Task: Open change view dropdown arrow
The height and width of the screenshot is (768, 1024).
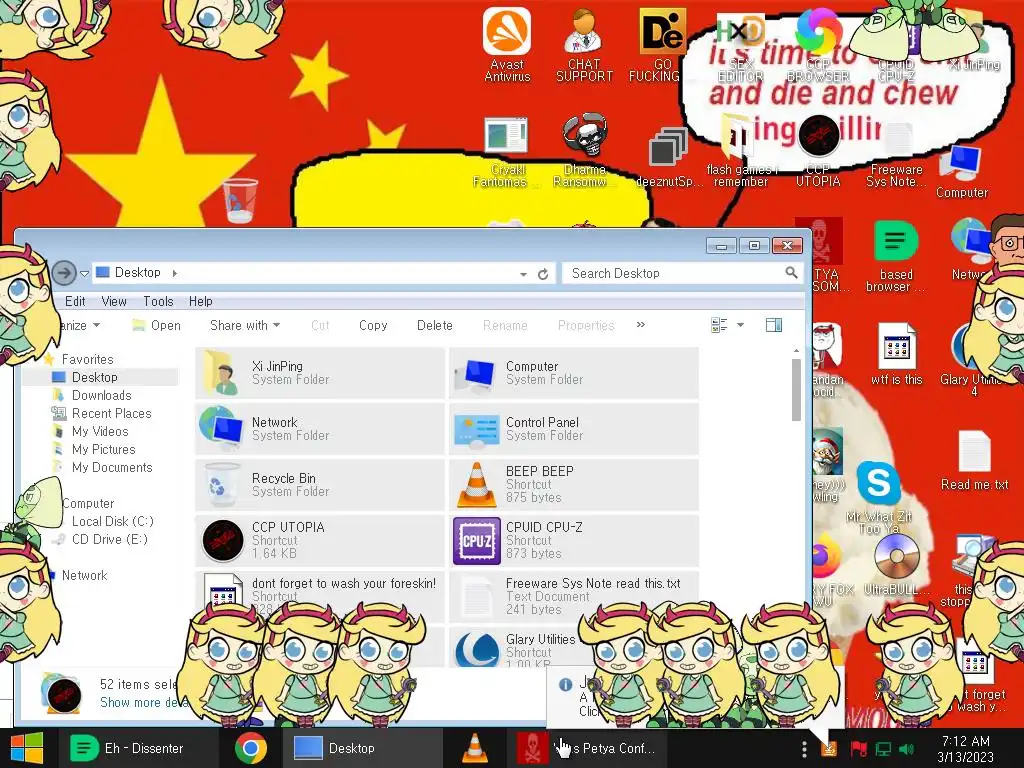Action: (741, 325)
